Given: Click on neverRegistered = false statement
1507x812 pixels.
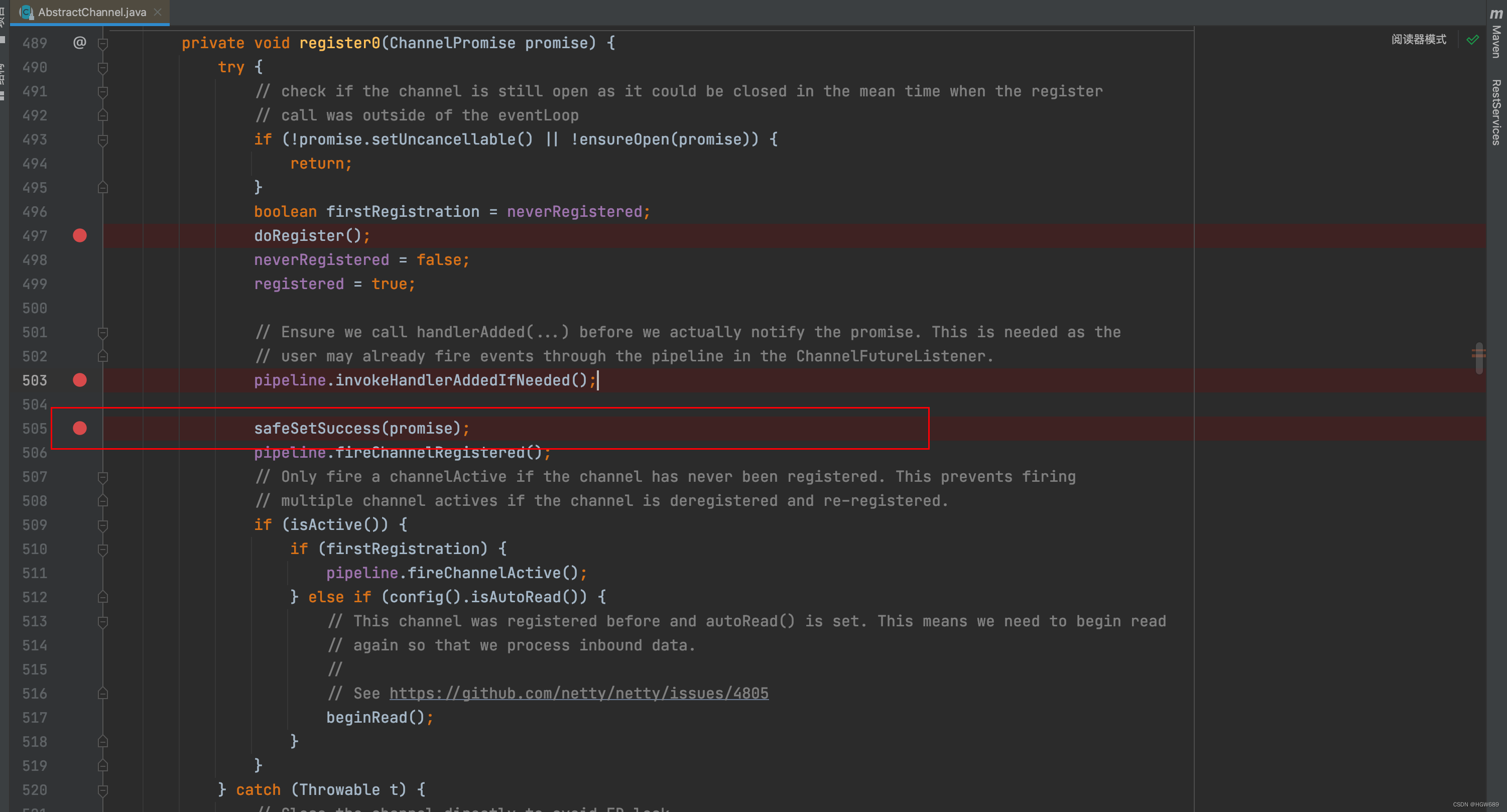Looking at the screenshot, I should [361, 260].
